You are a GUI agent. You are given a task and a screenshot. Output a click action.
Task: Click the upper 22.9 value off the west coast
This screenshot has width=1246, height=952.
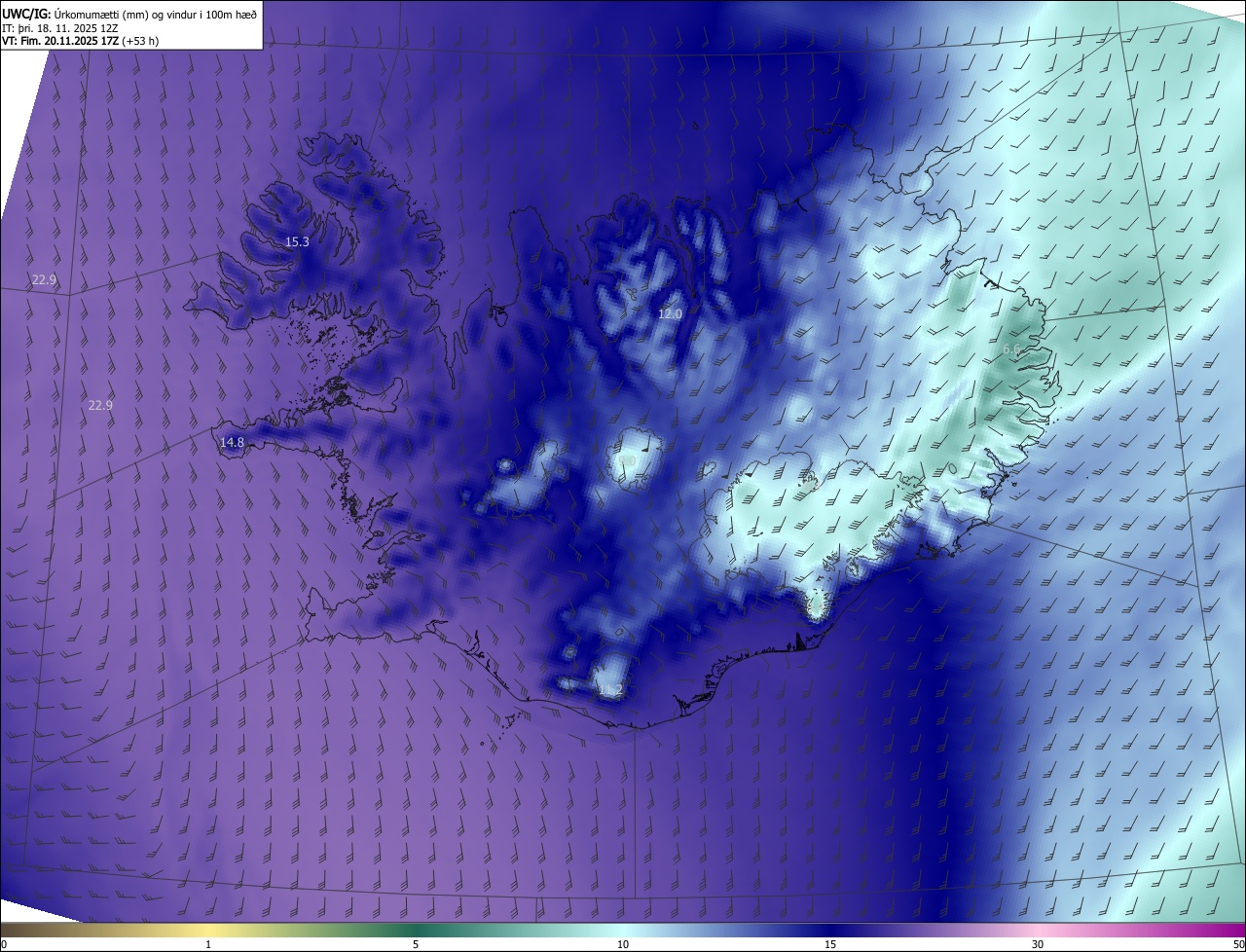[44, 279]
